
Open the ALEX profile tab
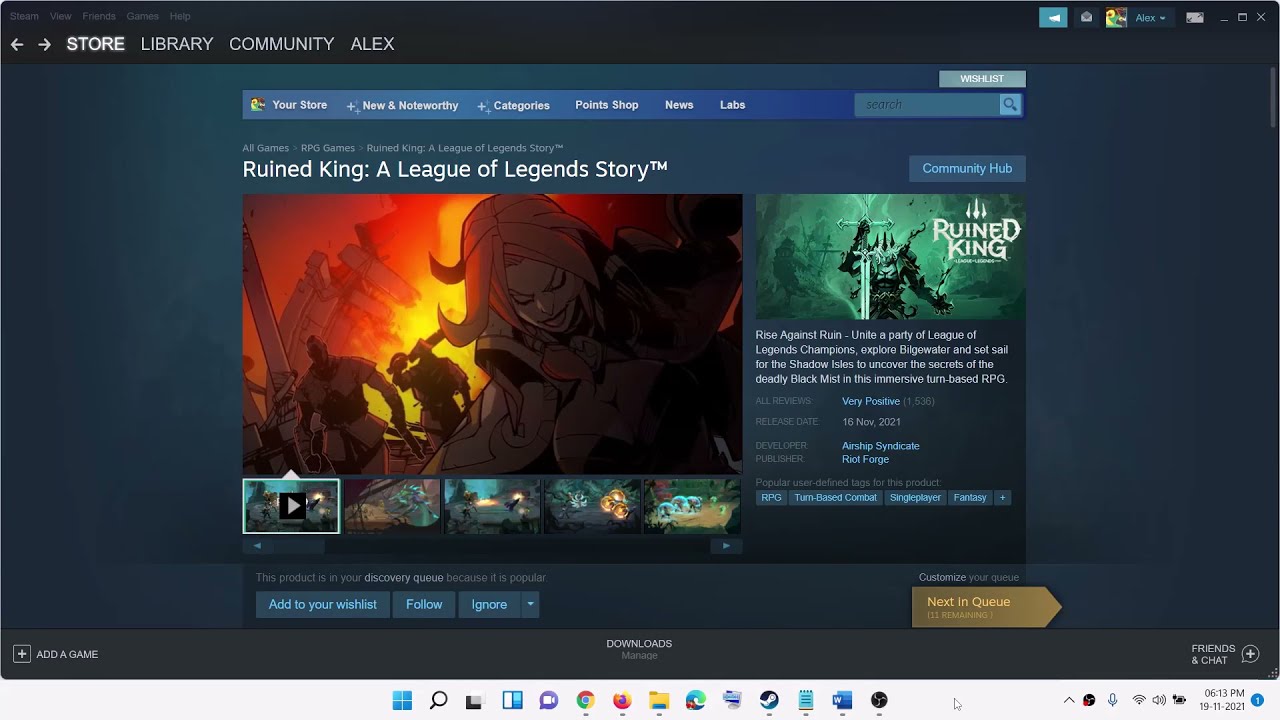372,44
